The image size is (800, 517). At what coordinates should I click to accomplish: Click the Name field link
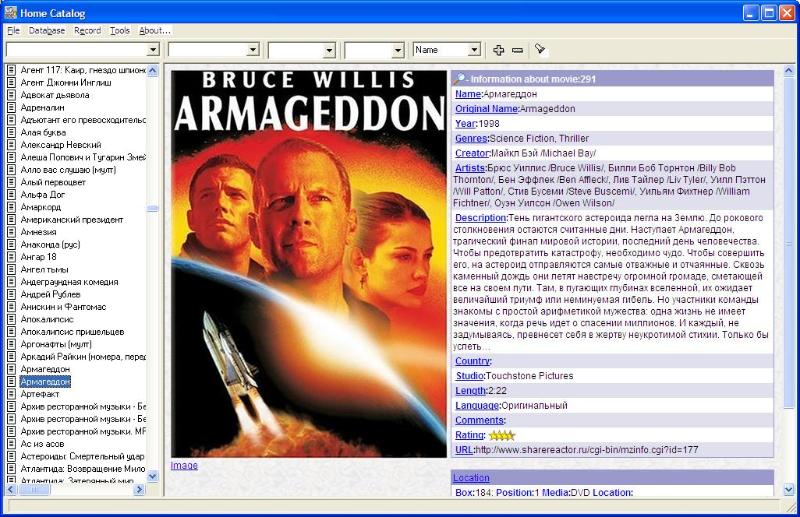pyautogui.click(x=468, y=94)
